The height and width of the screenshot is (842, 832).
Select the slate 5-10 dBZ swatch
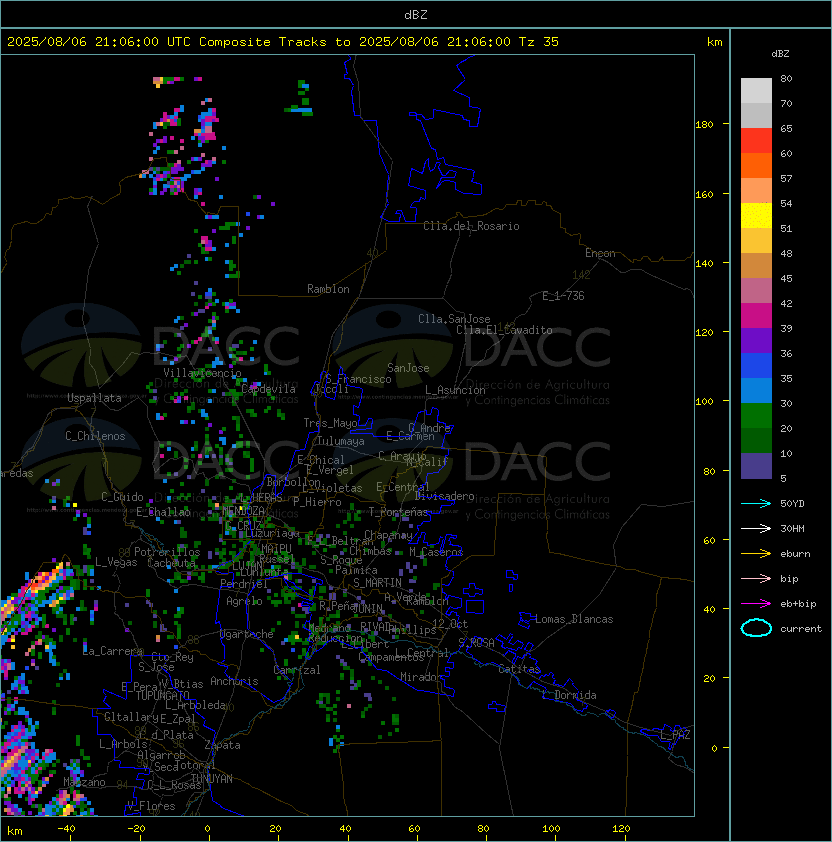click(x=756, y=466)
